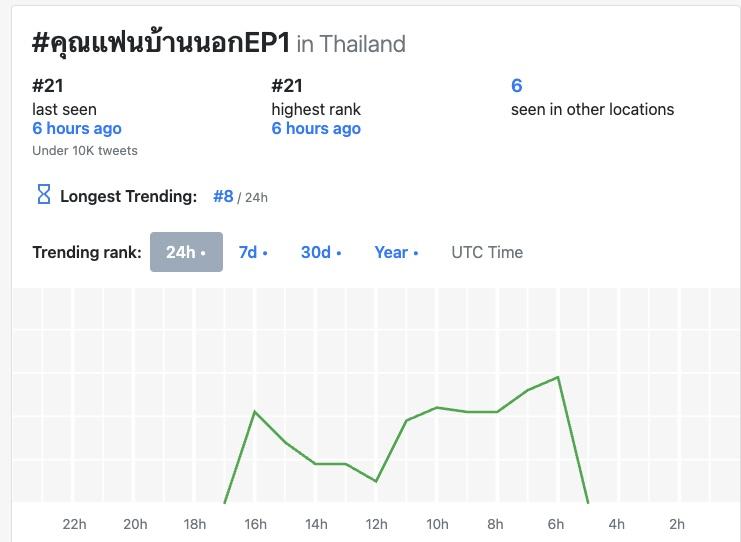Toggle the UTC Time option
This screenshot has width=741, height=542.
coord(487,252)
